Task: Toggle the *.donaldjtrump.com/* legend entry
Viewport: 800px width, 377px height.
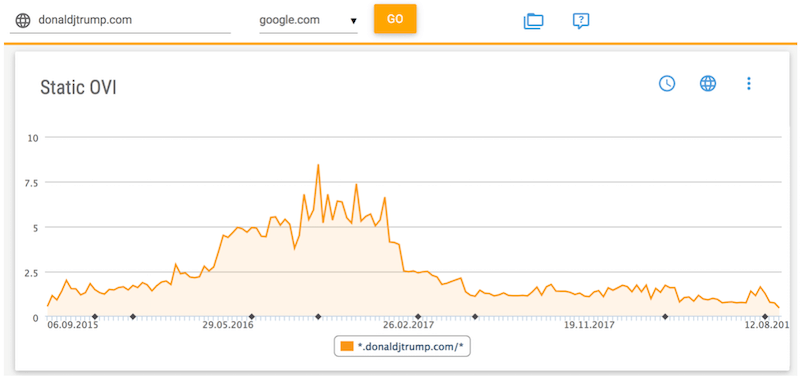Action: pyautogui.click(x=402, y=346)
